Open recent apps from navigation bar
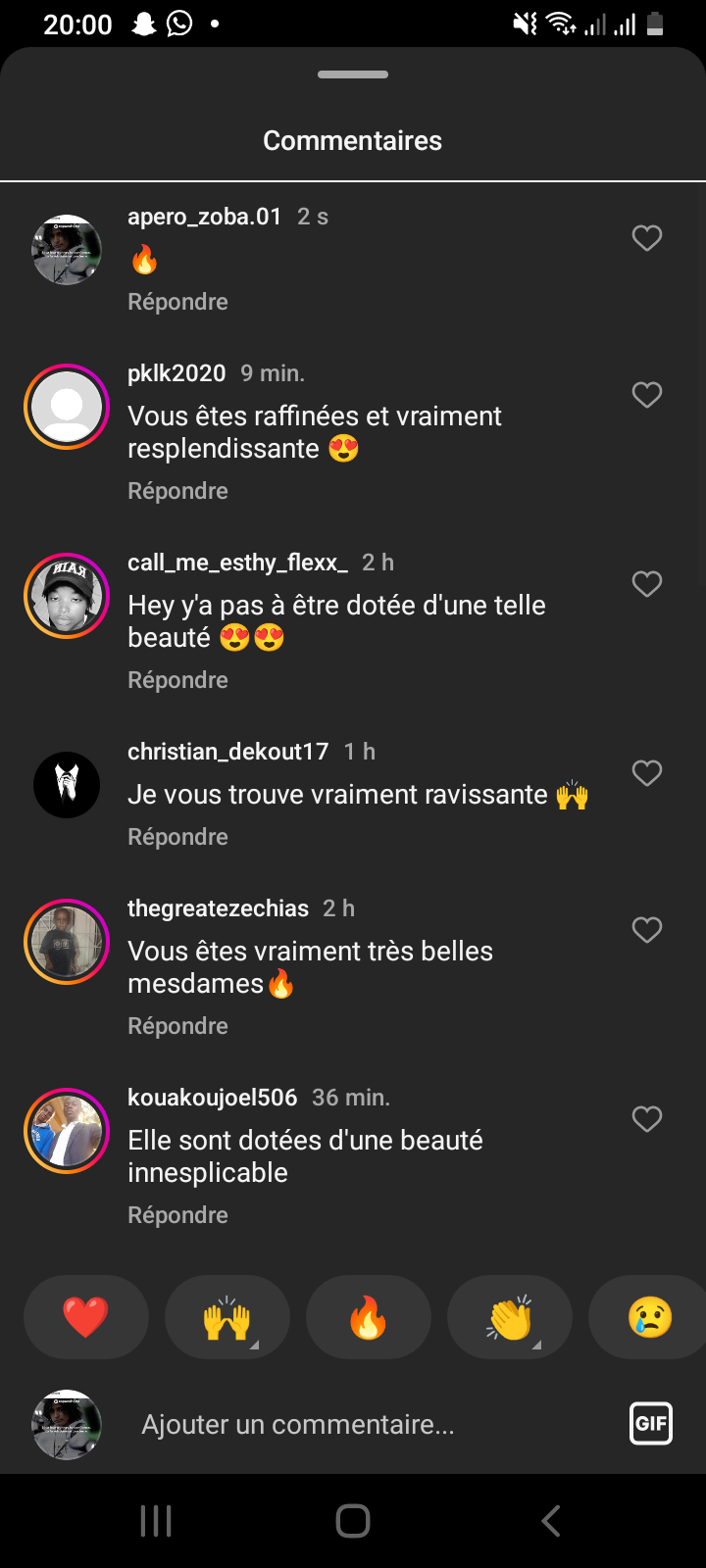Image resolution: width=706 pixels, height=1568 pixels. 156,1521
